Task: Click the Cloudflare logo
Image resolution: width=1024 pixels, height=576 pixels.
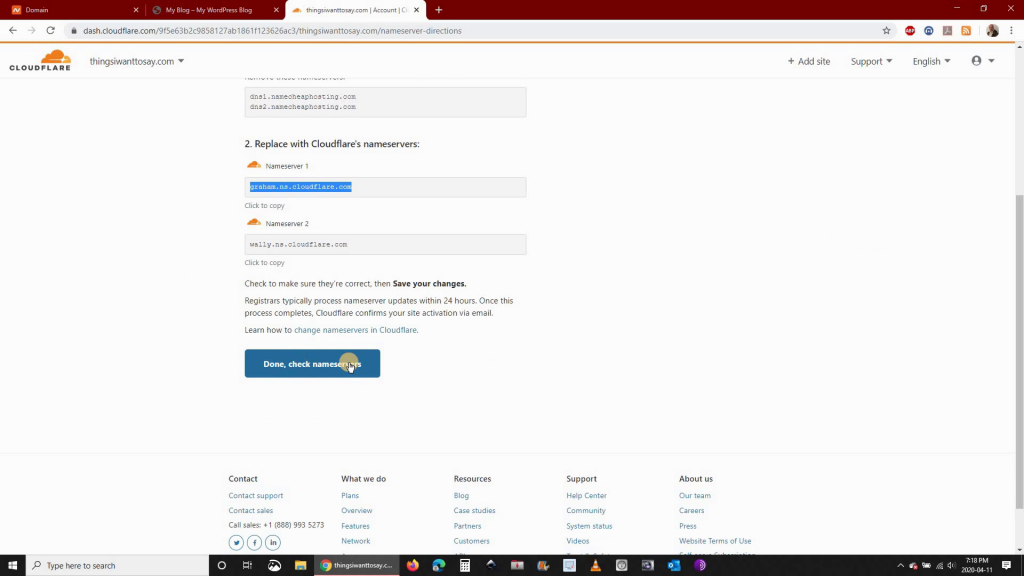Action: 40,60
